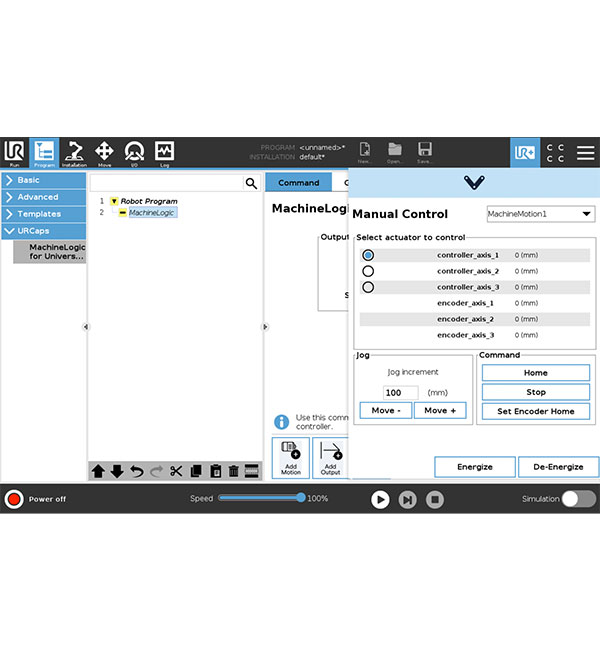Screen dimensions: 600x650
Task: Select the Program icon in header
Action: [x=44, y=153]
